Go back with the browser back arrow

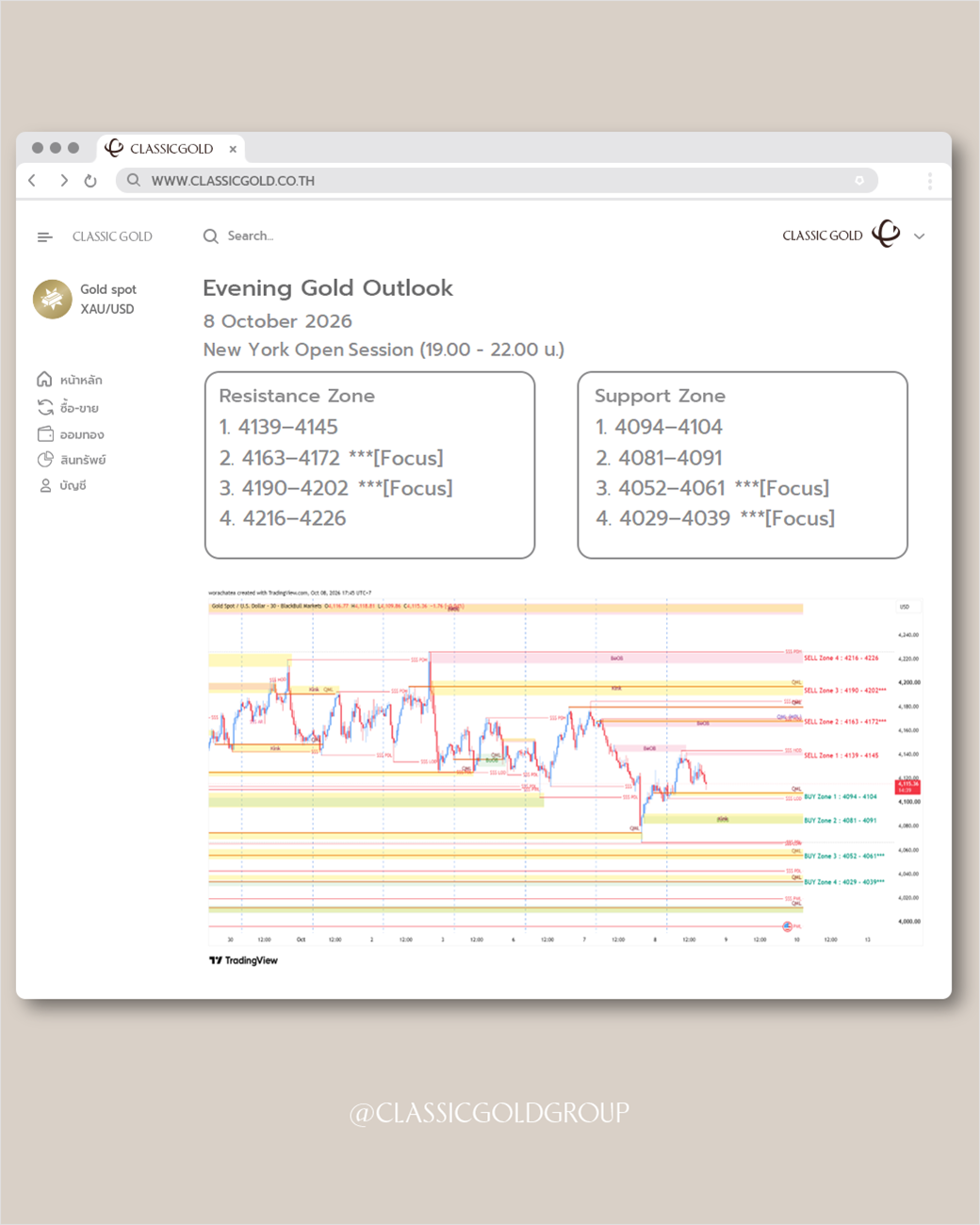[x=32, y=180]
